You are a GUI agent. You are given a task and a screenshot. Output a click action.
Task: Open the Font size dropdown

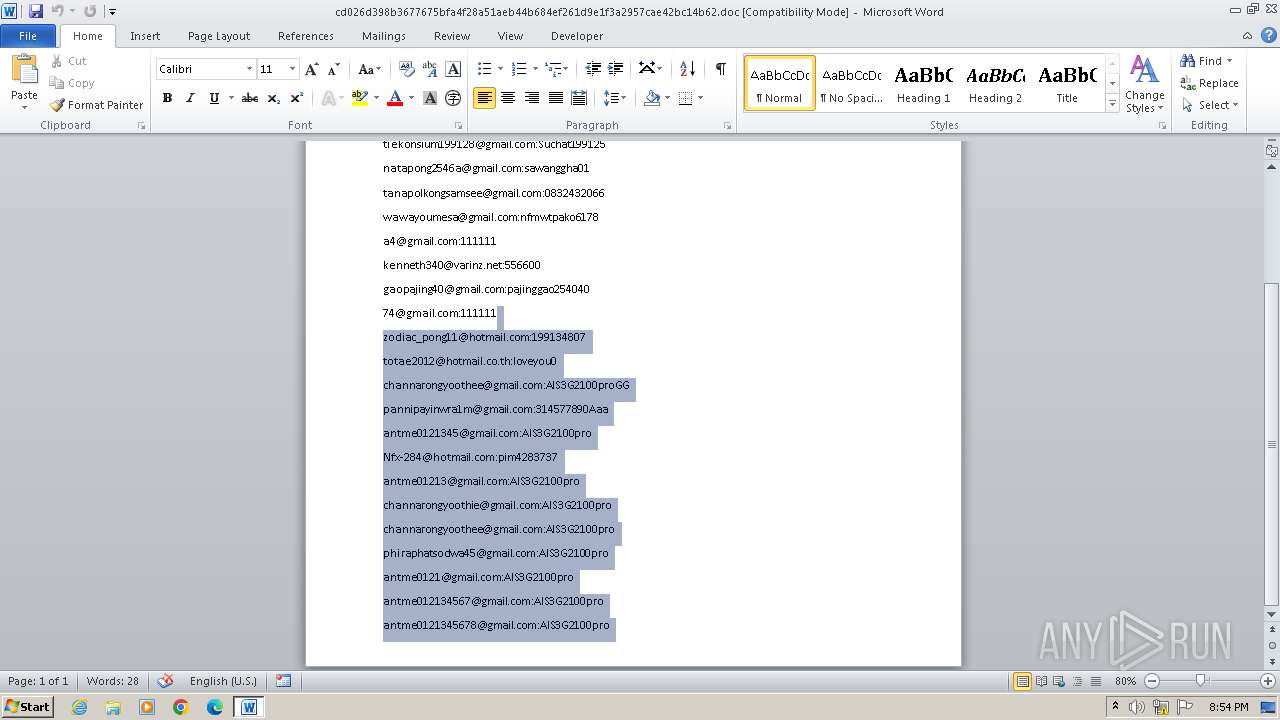[x=292, y=69]
